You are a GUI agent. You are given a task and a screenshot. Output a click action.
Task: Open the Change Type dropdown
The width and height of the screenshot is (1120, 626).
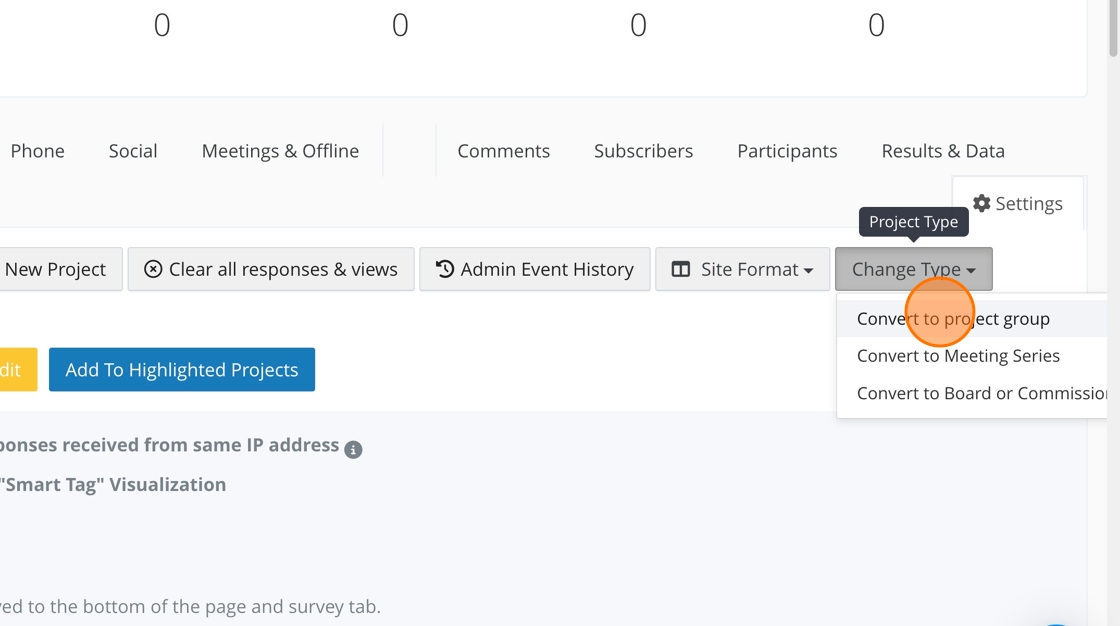click(913, 269)
